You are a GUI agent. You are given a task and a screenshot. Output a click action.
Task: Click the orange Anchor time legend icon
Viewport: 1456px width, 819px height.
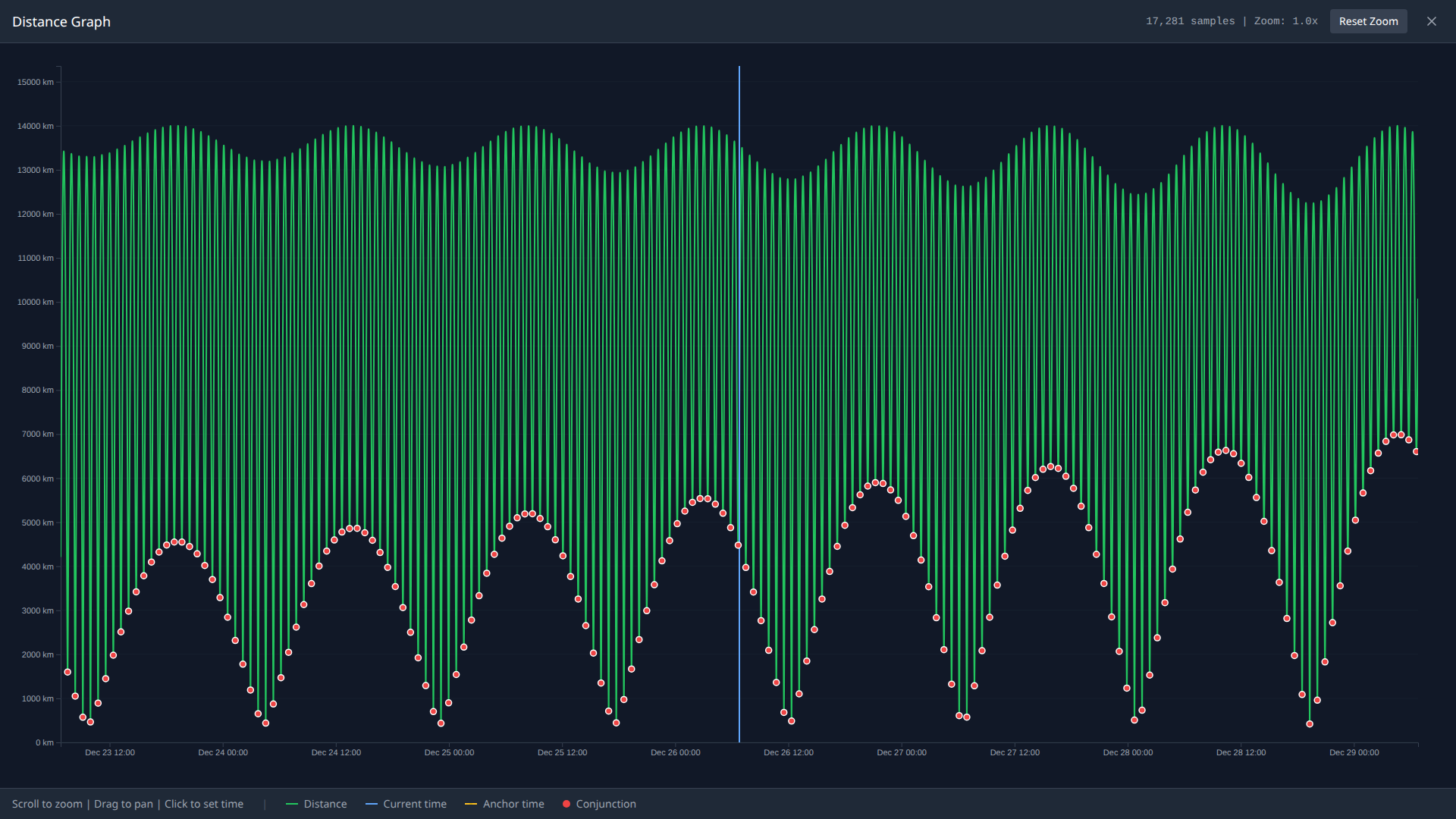click(471, 804)
